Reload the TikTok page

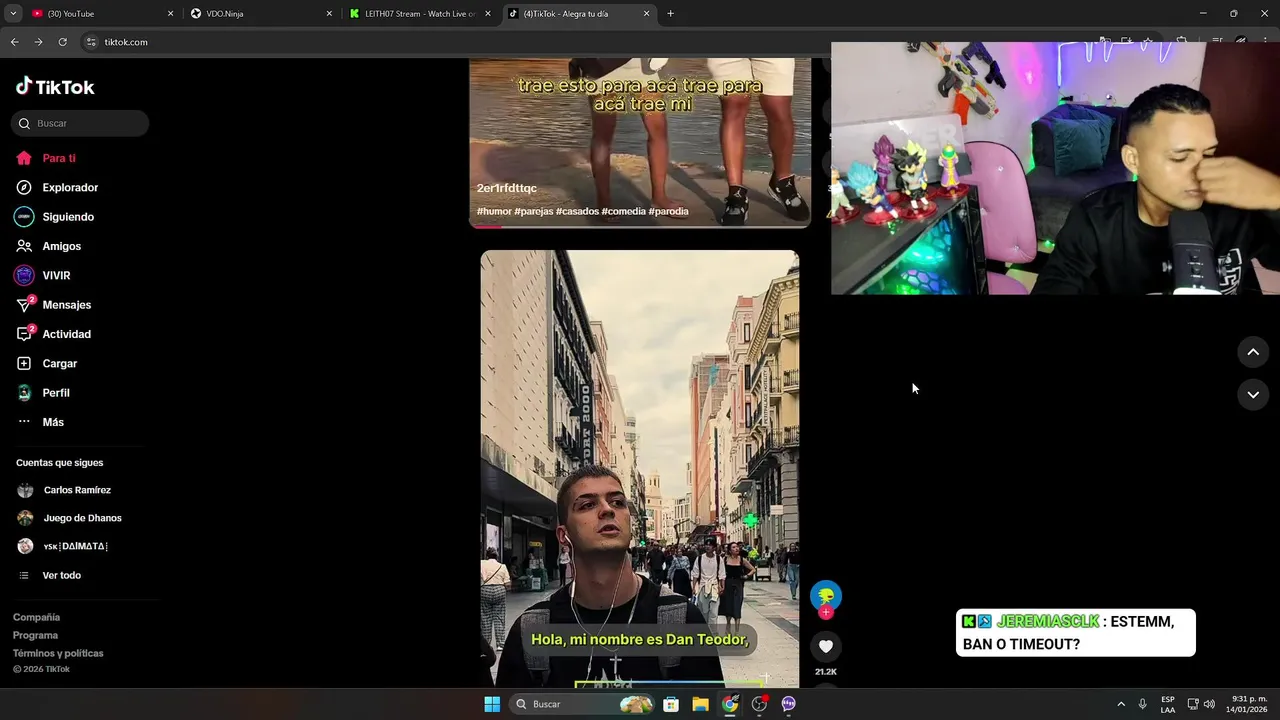62,42
